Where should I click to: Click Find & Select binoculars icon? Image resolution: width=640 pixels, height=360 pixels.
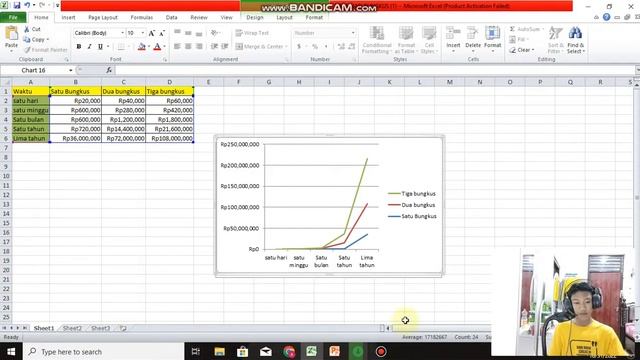click(x=575, y=33)
